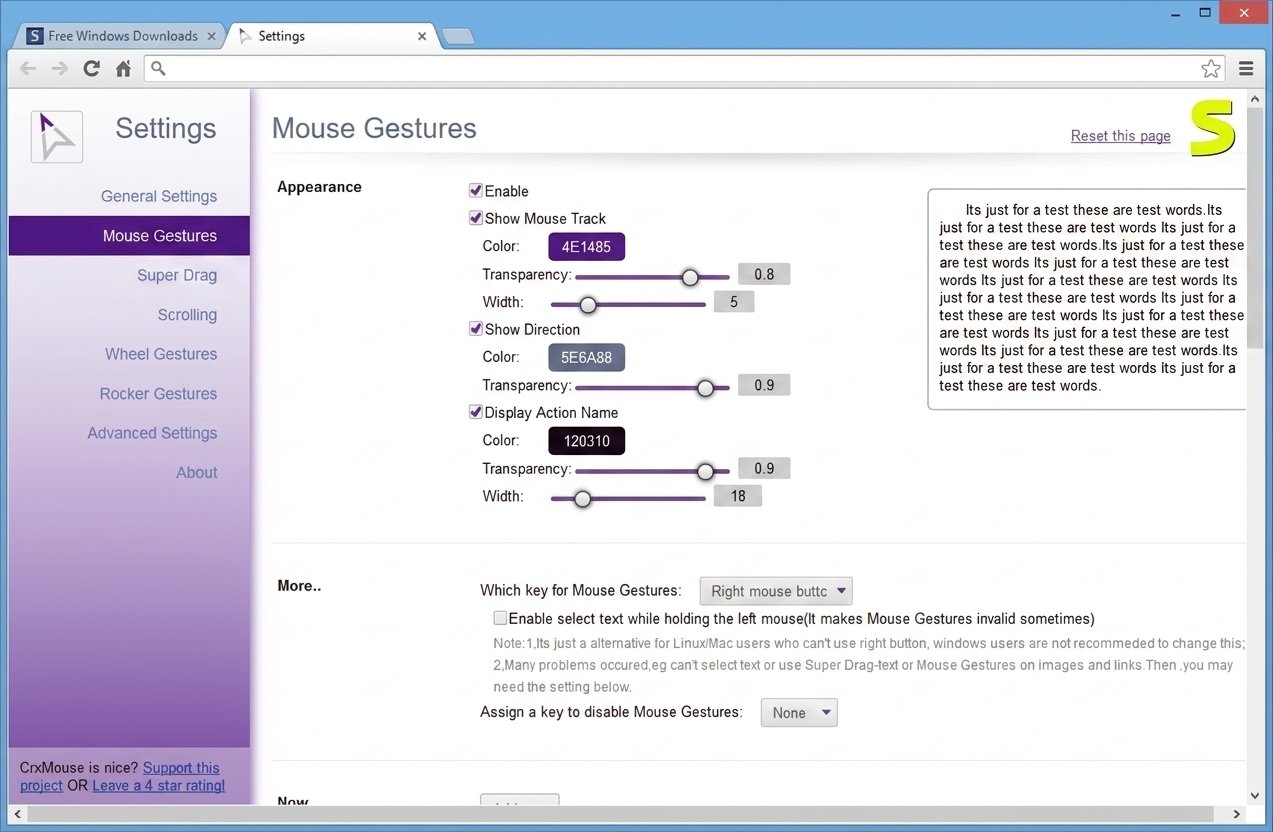Click the browser forward arrow
The image size is (1273, 832).
click(x=60, y=69)
